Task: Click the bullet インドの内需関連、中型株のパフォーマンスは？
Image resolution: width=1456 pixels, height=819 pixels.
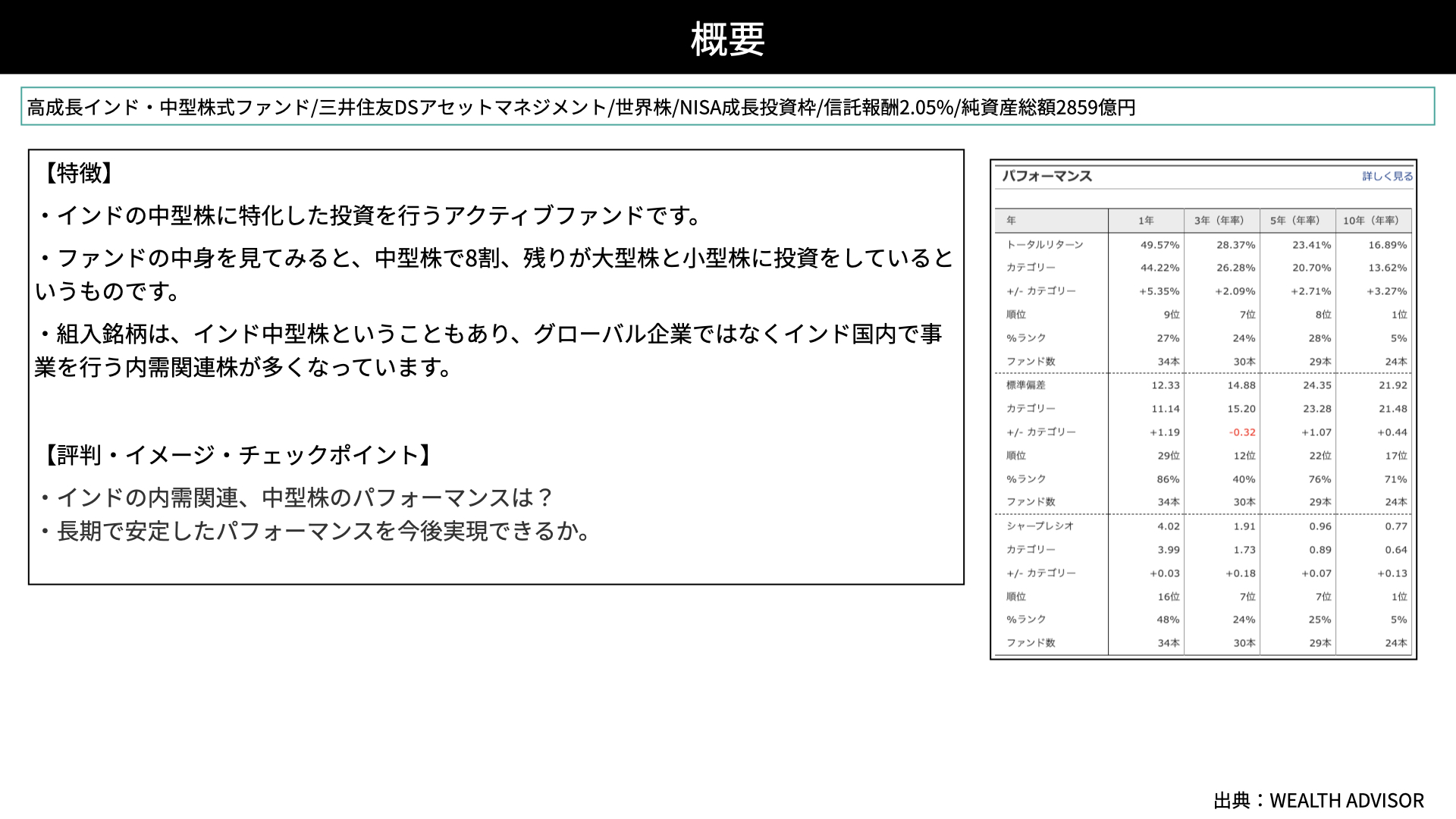Action: point(296,497)
